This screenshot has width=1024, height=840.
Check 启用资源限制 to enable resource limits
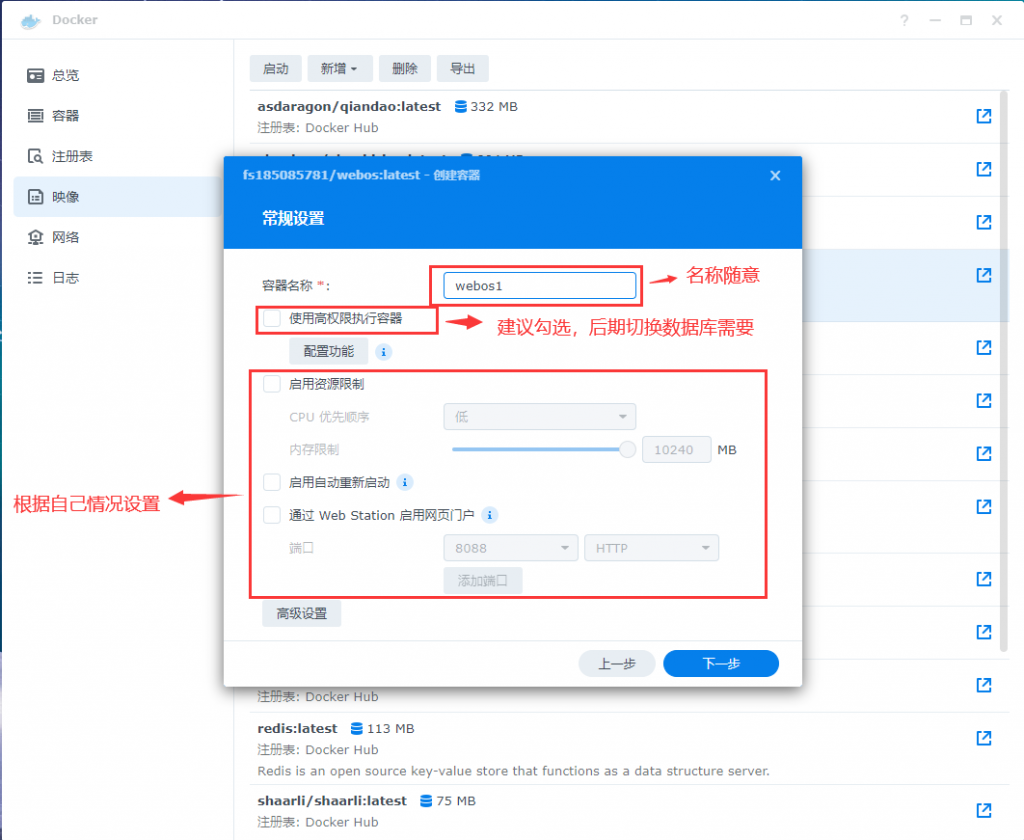(271, 383)
